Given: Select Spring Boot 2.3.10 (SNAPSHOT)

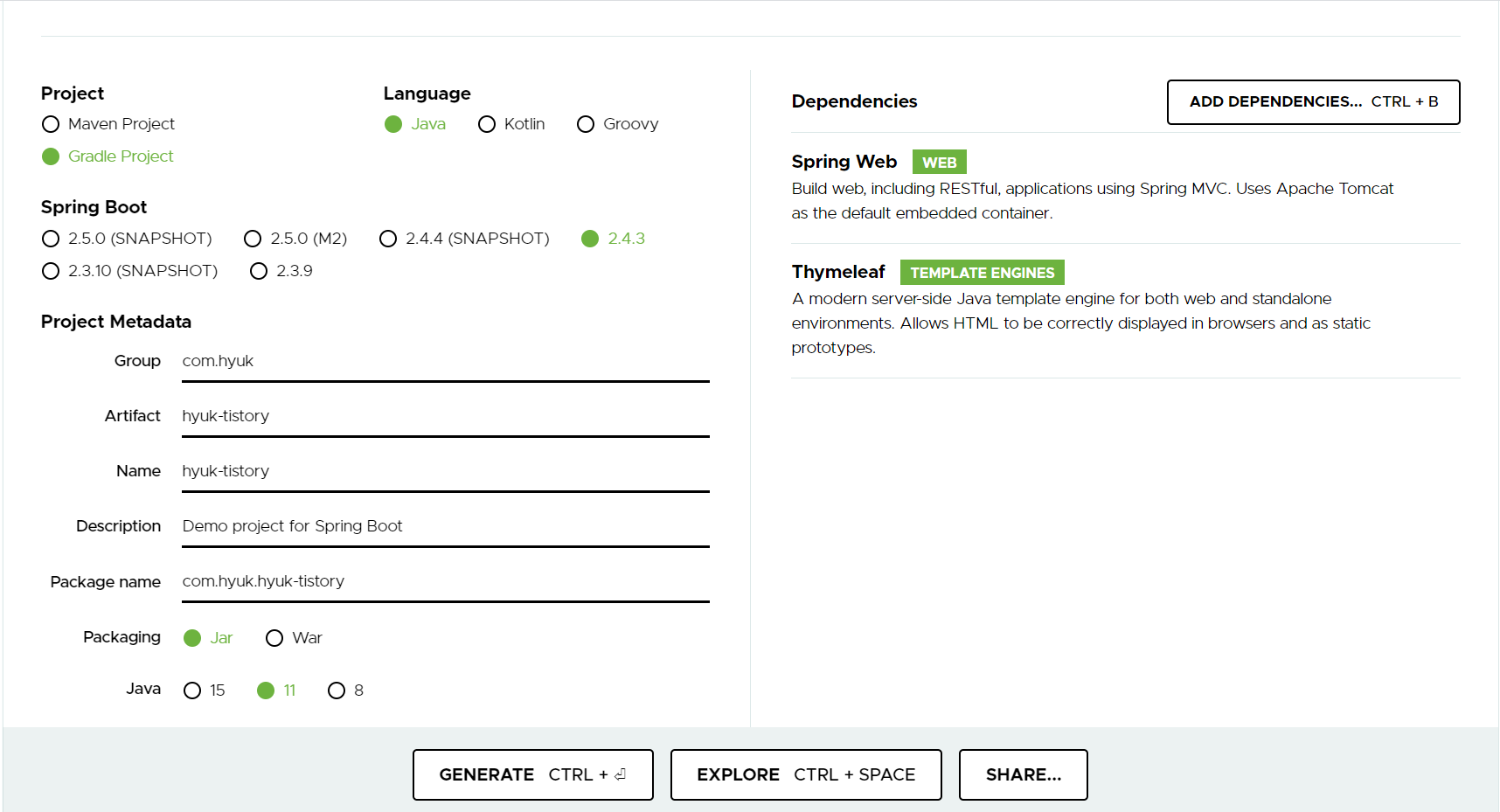Looking at the screenshot, I should click(x=129, y=271).
